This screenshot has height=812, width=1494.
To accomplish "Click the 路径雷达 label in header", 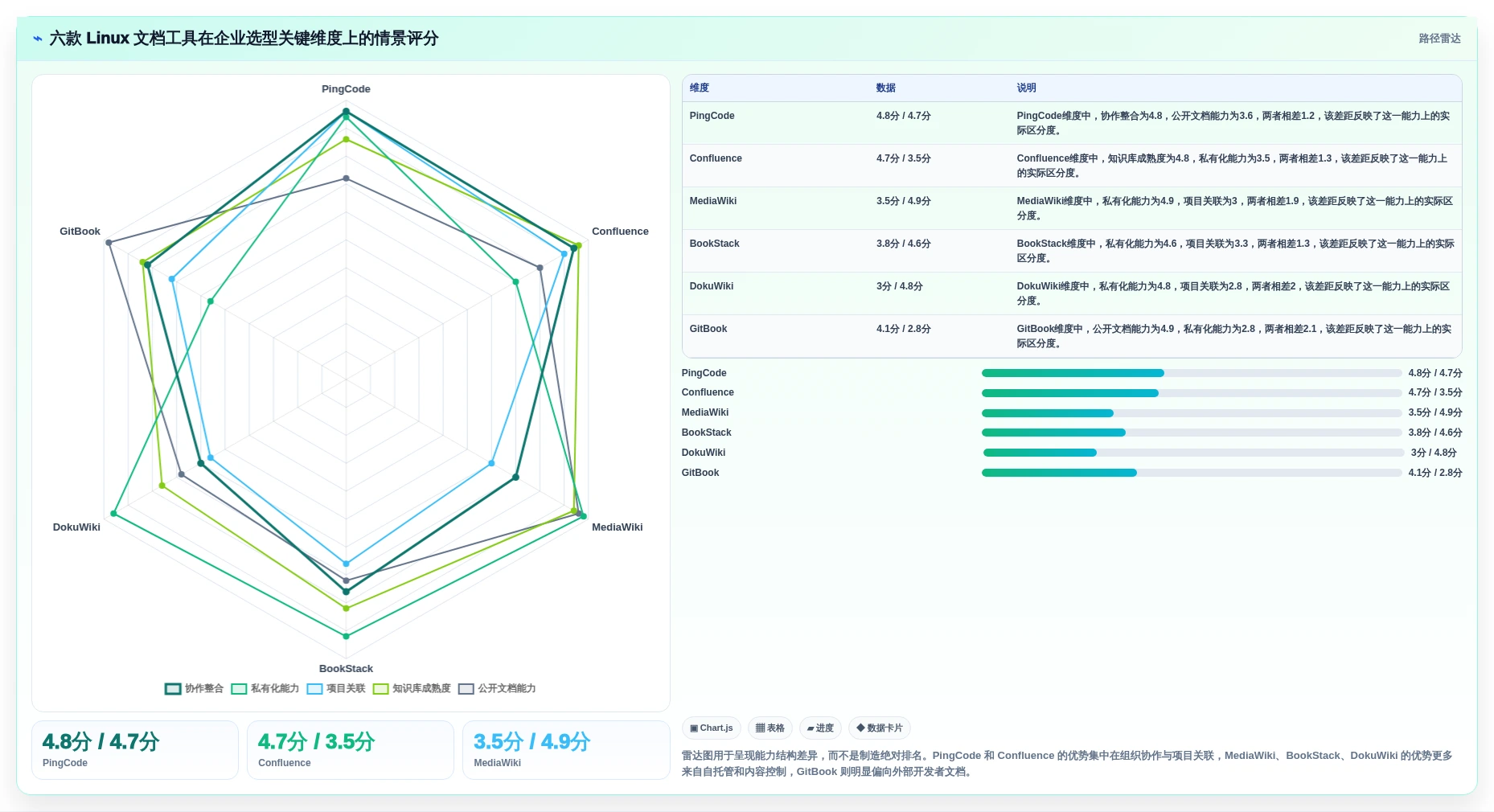I will (1439, 39).
